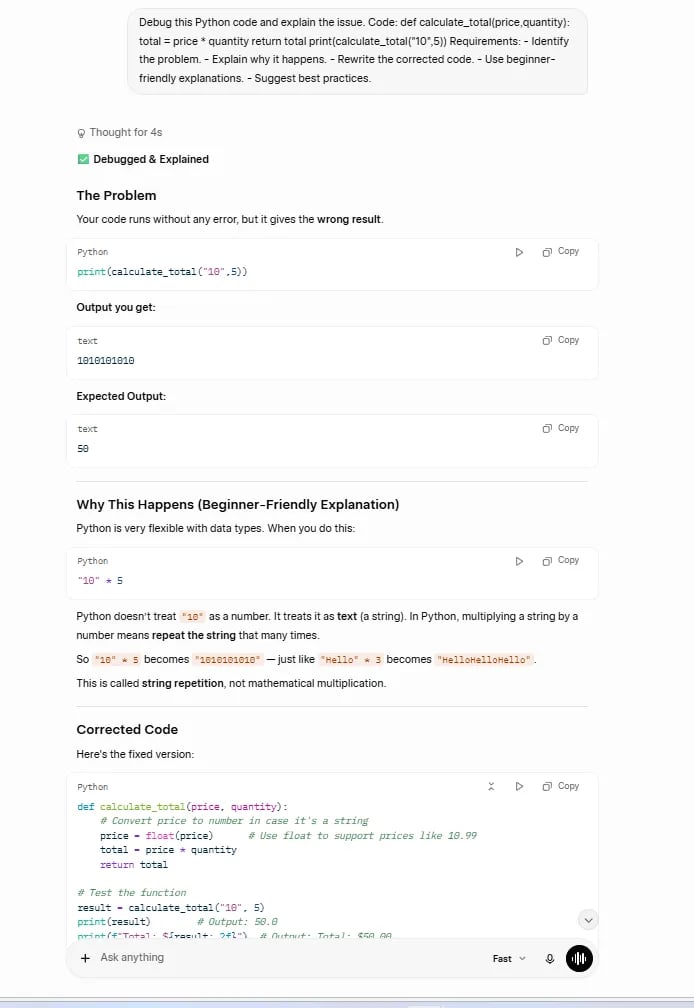Click the 'The Problem' heading
This screenshot has height=1008, width=694.
coord(116,195)
